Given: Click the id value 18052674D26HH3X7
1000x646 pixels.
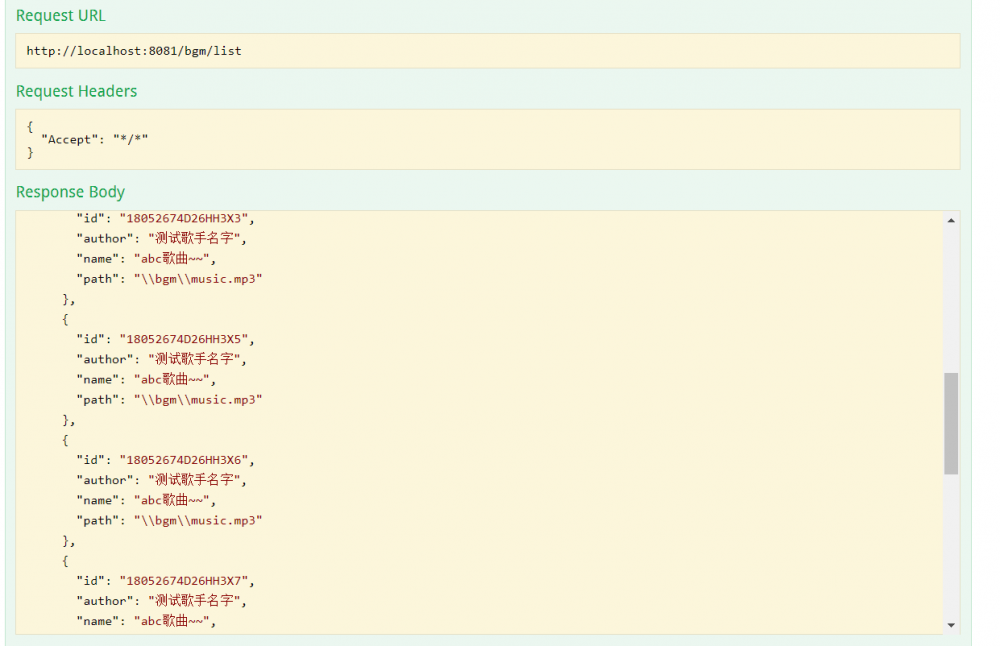Looking at the screenshot, I should (x=187, y=580).
